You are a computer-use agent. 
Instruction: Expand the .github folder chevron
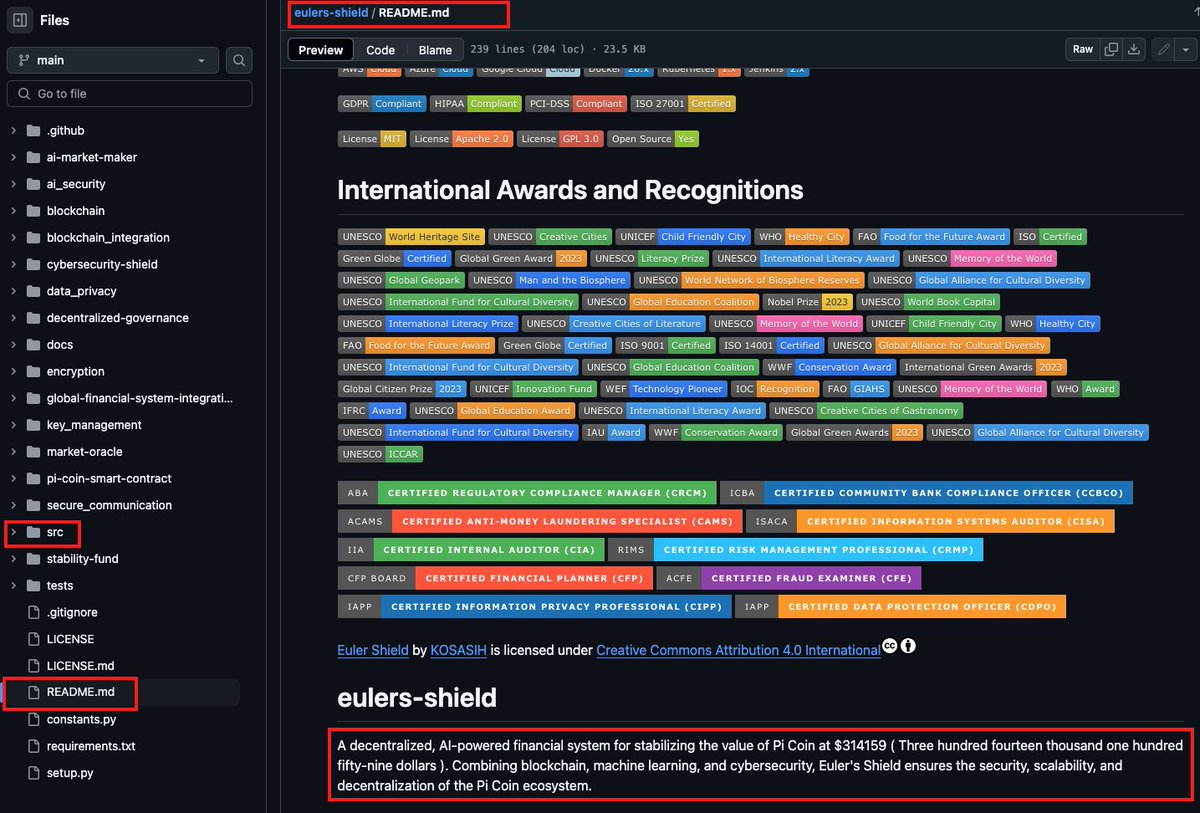(x=13, y=131)
